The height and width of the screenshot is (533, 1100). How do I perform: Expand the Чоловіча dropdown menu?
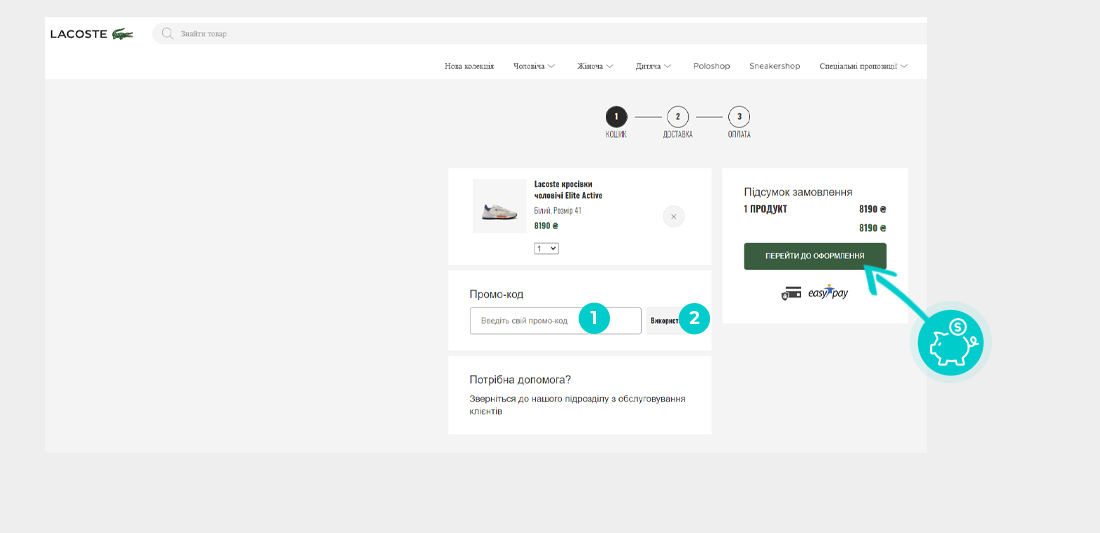coord(534,66)
